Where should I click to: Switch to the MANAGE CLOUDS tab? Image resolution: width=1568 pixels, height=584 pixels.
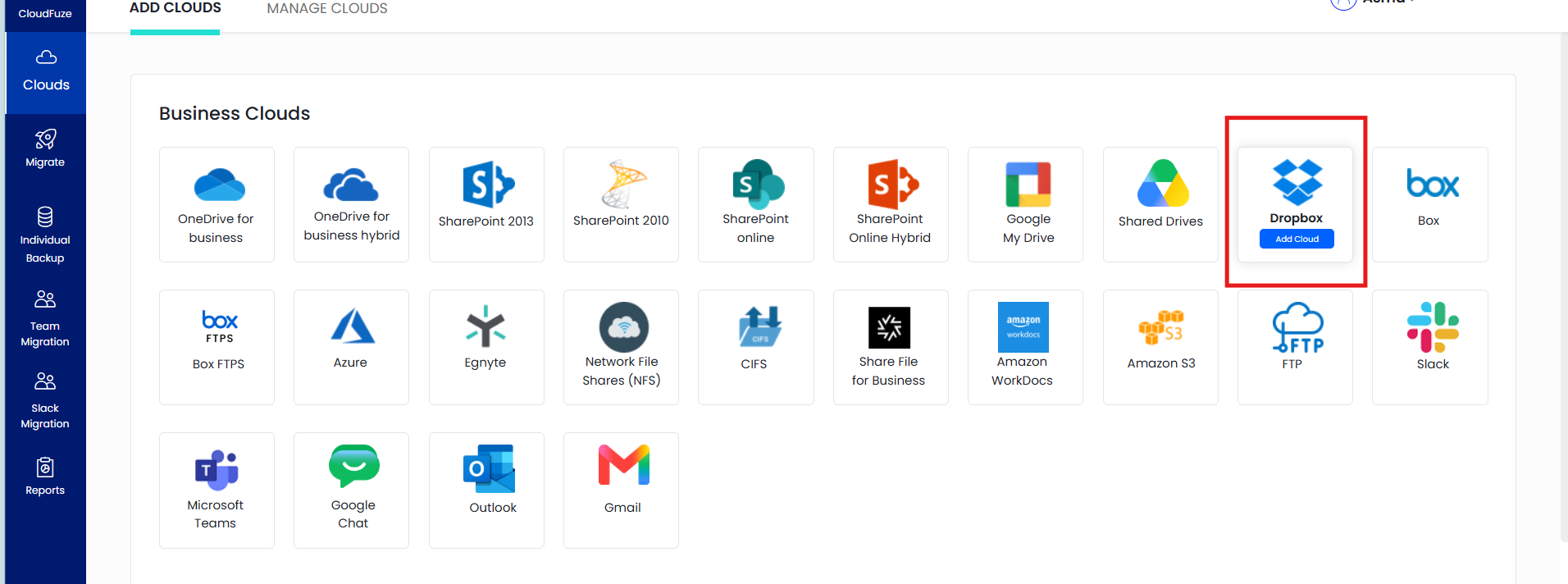pos(327,9)
